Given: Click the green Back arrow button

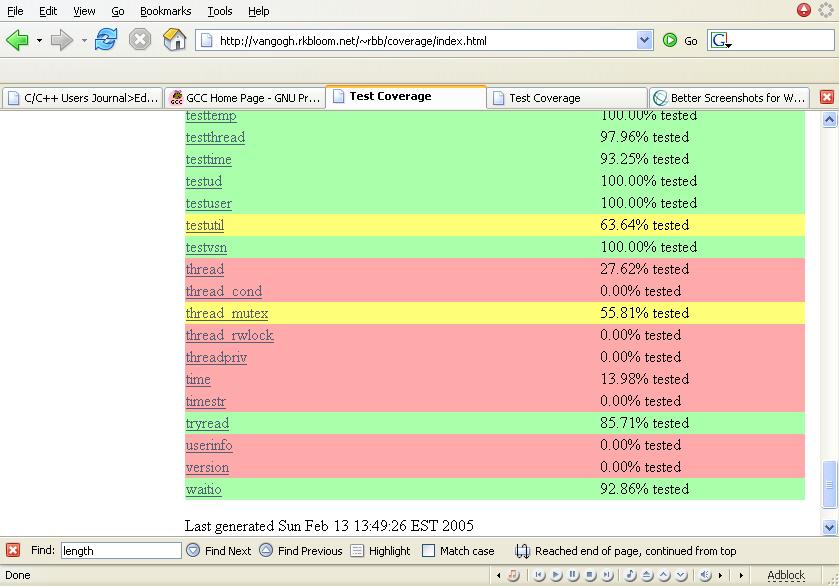Looking at the screenshot, I should [17, 40].
